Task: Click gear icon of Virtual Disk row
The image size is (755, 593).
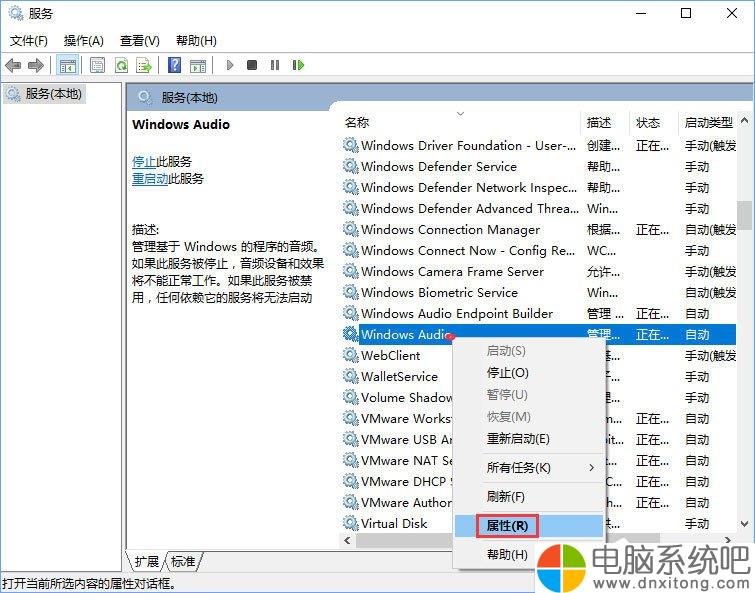Action: [x=351, y=523]
